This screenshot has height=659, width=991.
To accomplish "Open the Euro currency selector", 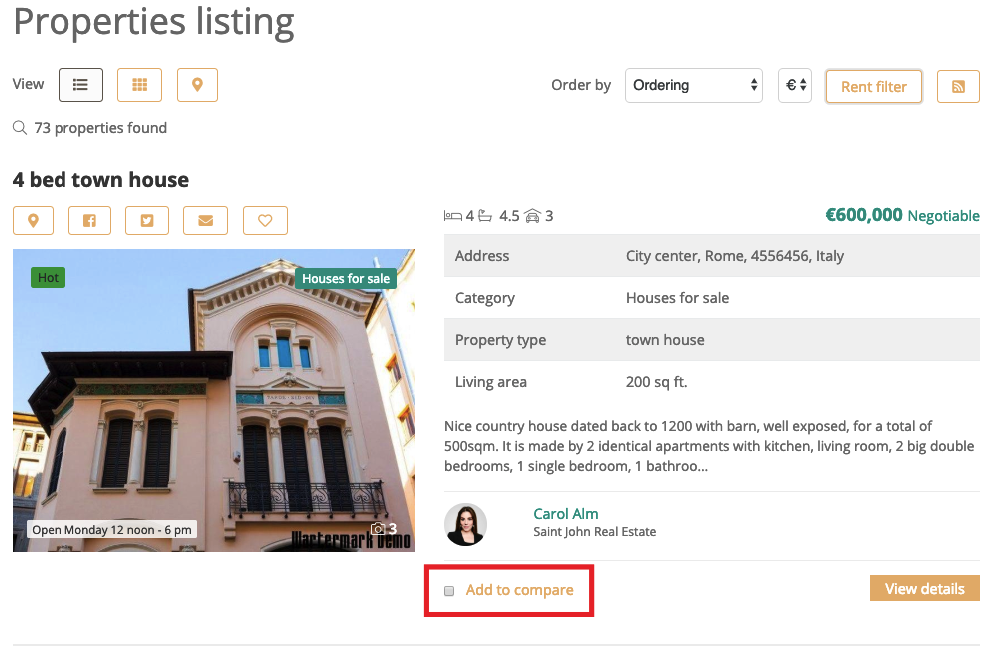I will [795, 86].
